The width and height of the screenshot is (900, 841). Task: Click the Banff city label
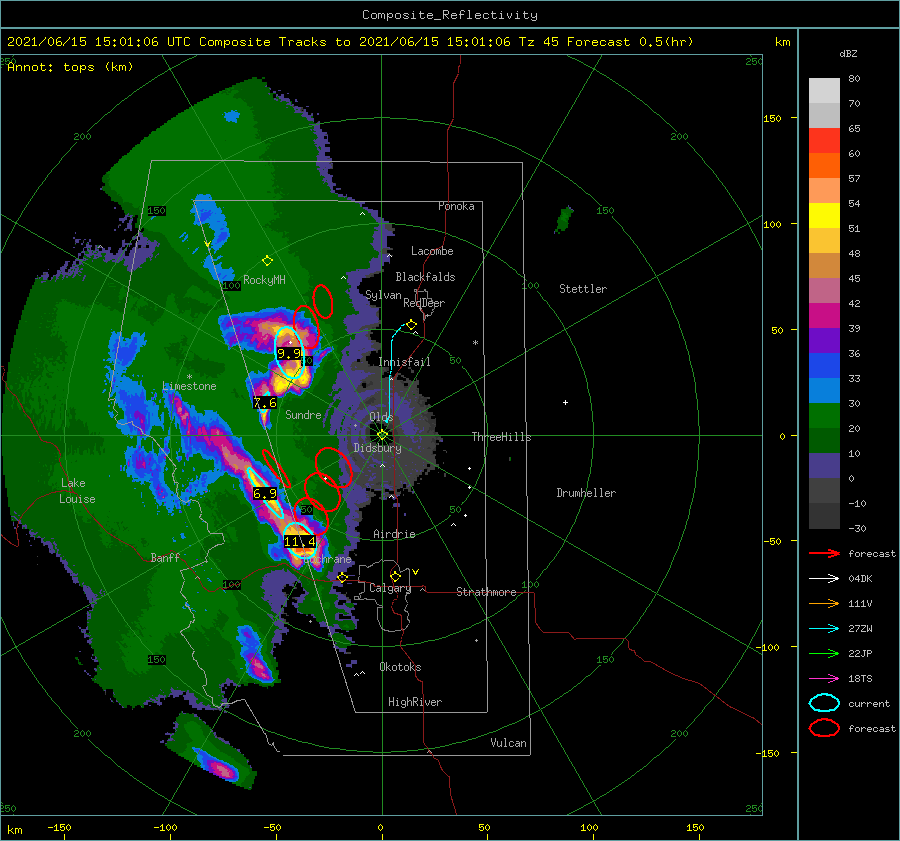pyautogui.click(x=165, y=558)
